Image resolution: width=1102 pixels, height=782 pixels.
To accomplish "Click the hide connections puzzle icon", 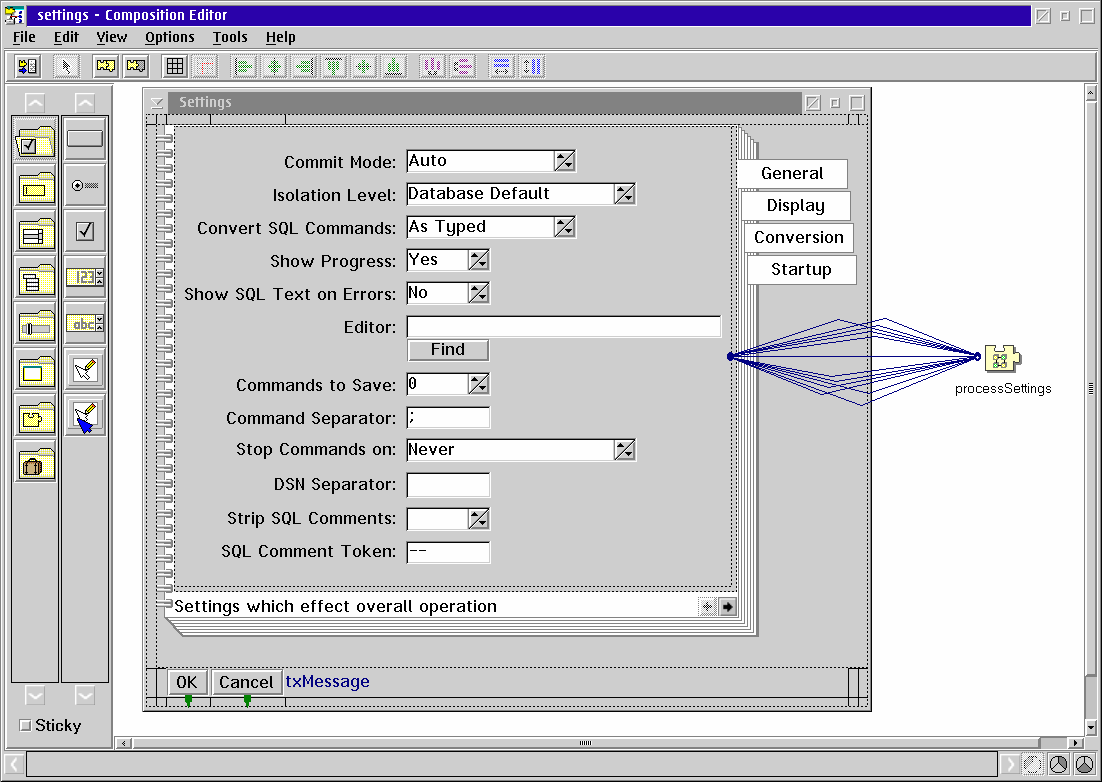I will 136,67.
